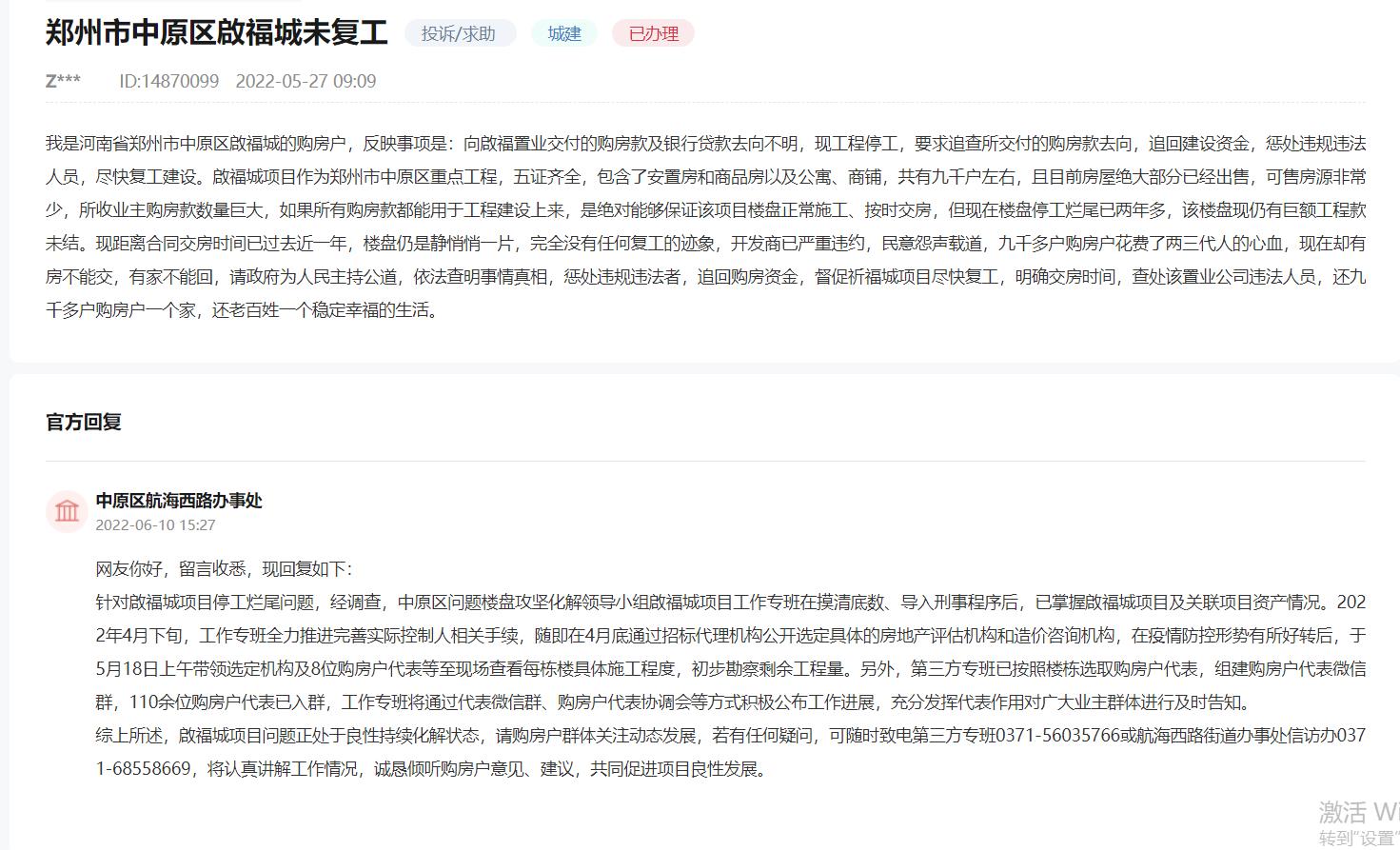1400x850 pixels.
Task: Click the 已办理 status tag
Action: [654, 33]
